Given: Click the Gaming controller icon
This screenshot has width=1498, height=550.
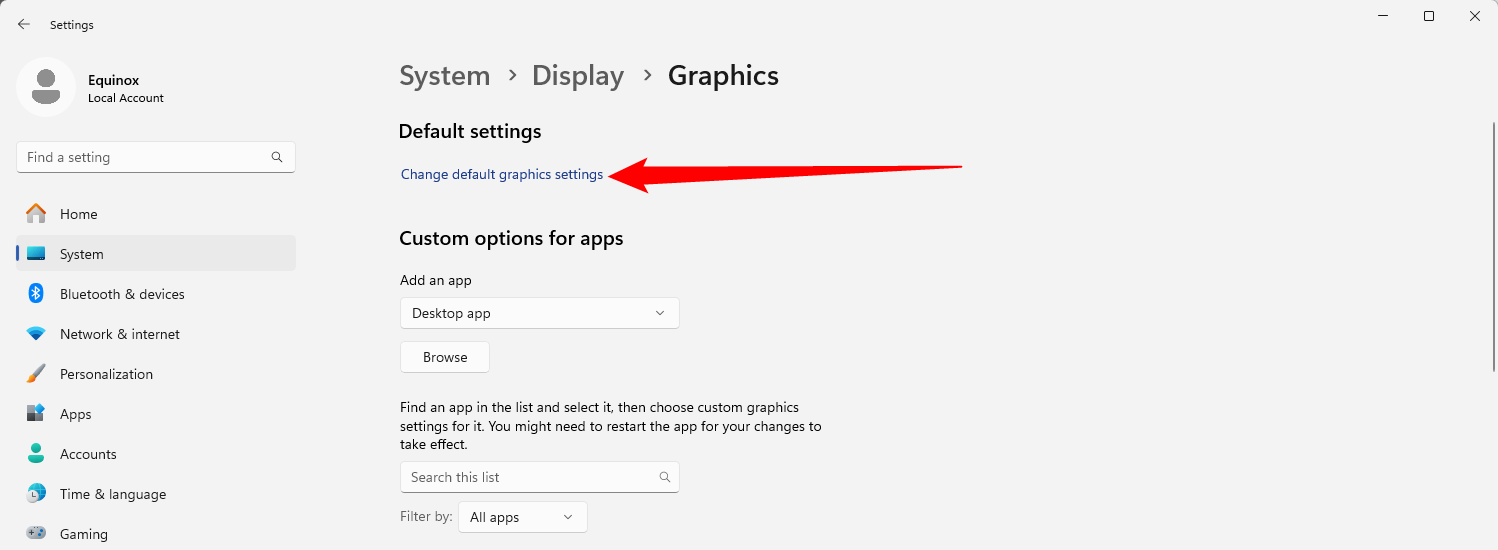Looking at the screenshot, I should coord(36,533).
